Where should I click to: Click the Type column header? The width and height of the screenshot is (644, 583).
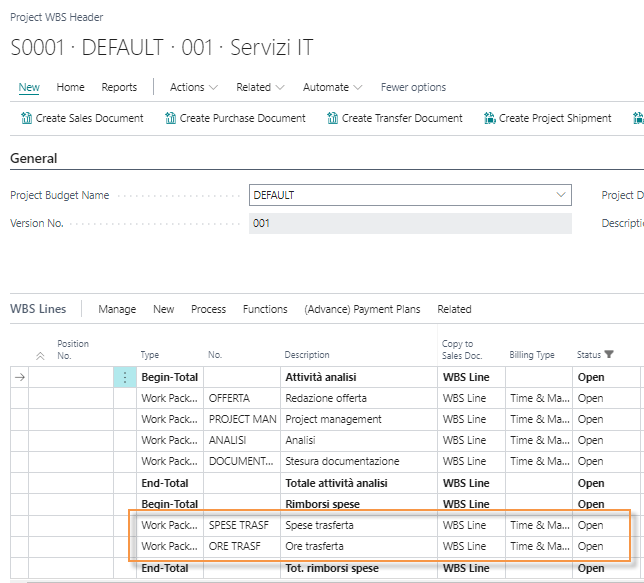click(x=150, y=355)
